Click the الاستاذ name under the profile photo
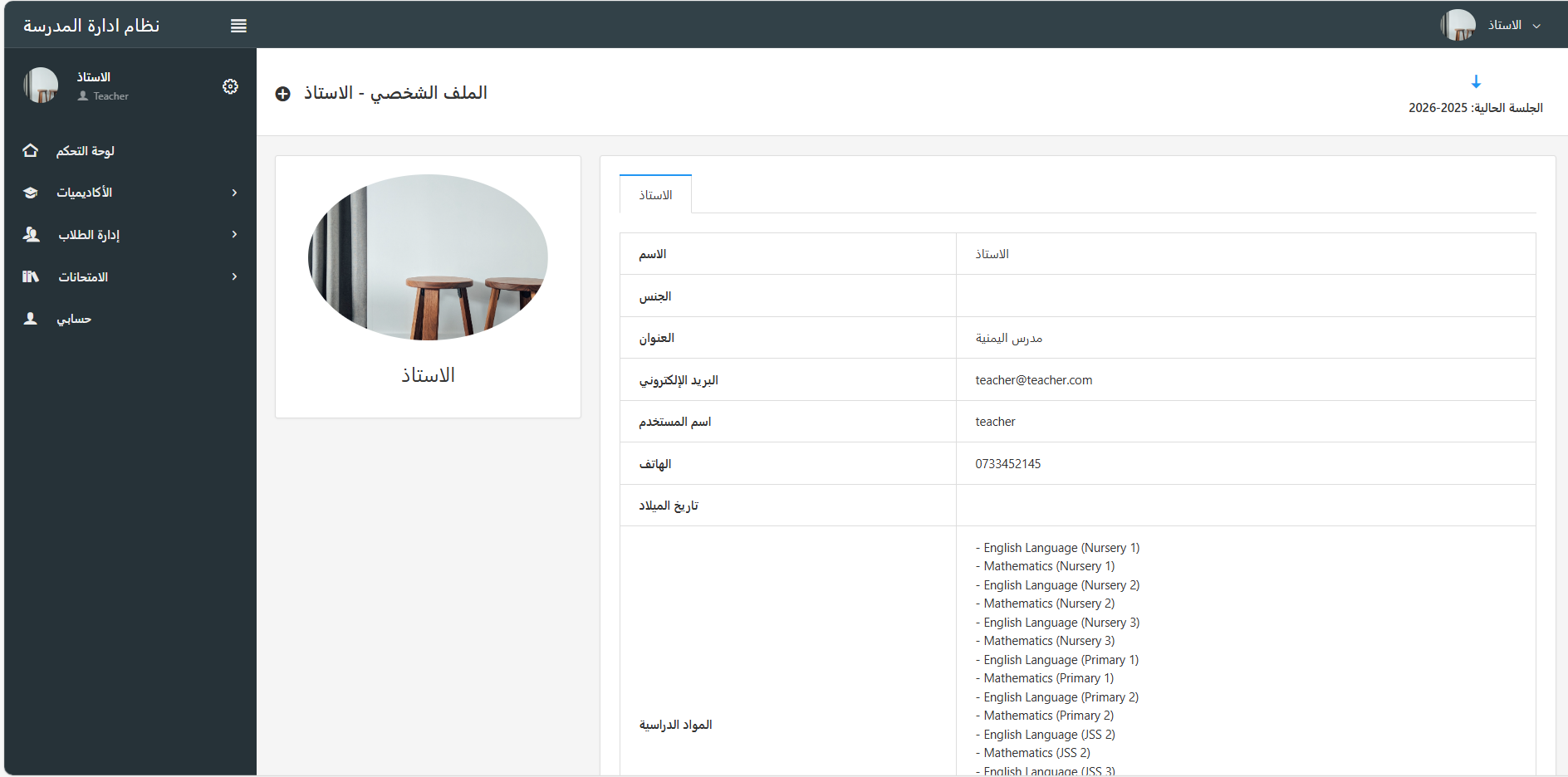Viewport: 1568px width, 777px height. 428,375
